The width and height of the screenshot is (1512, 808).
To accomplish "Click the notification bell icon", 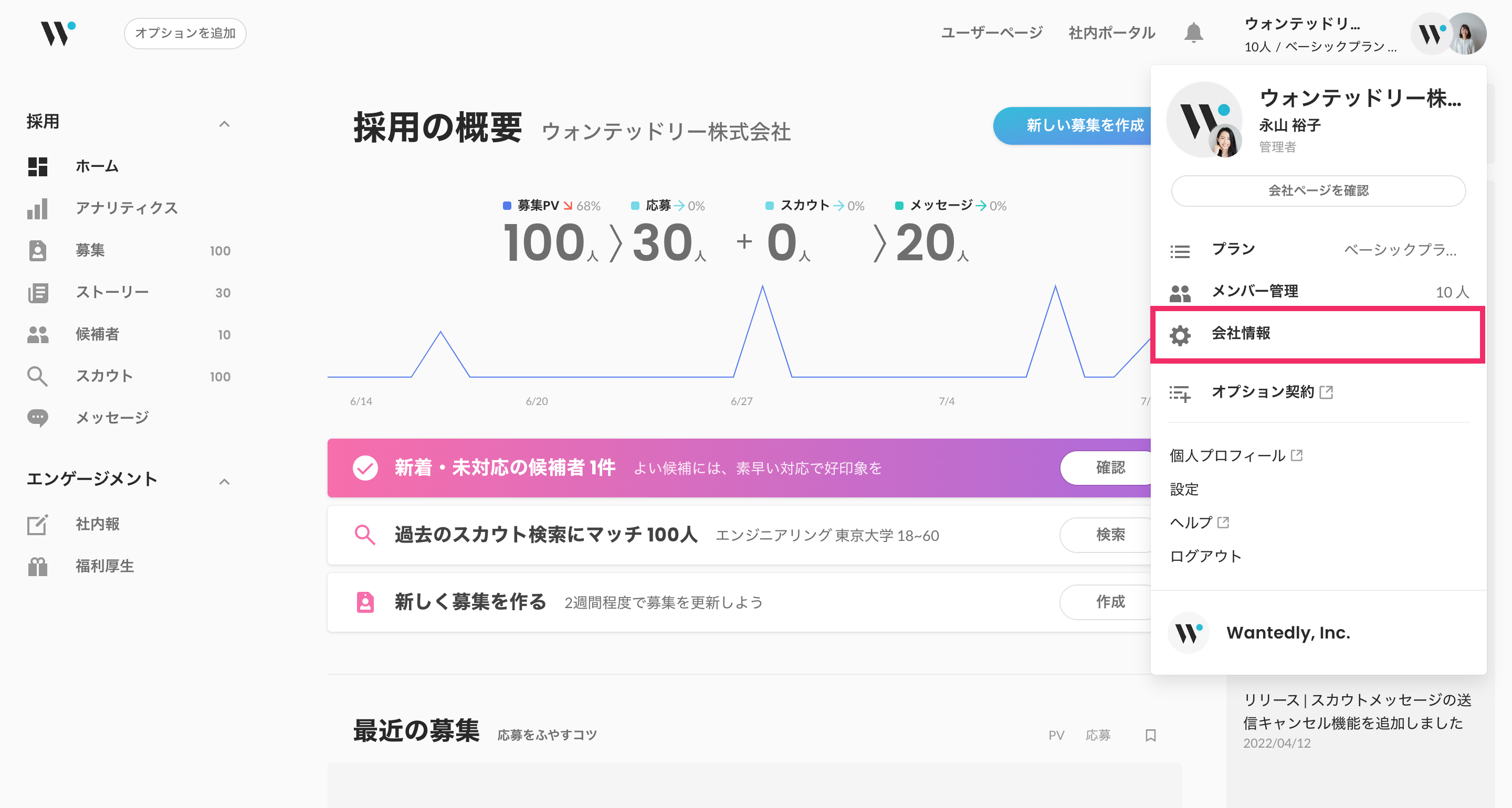I will point(1193,33).
